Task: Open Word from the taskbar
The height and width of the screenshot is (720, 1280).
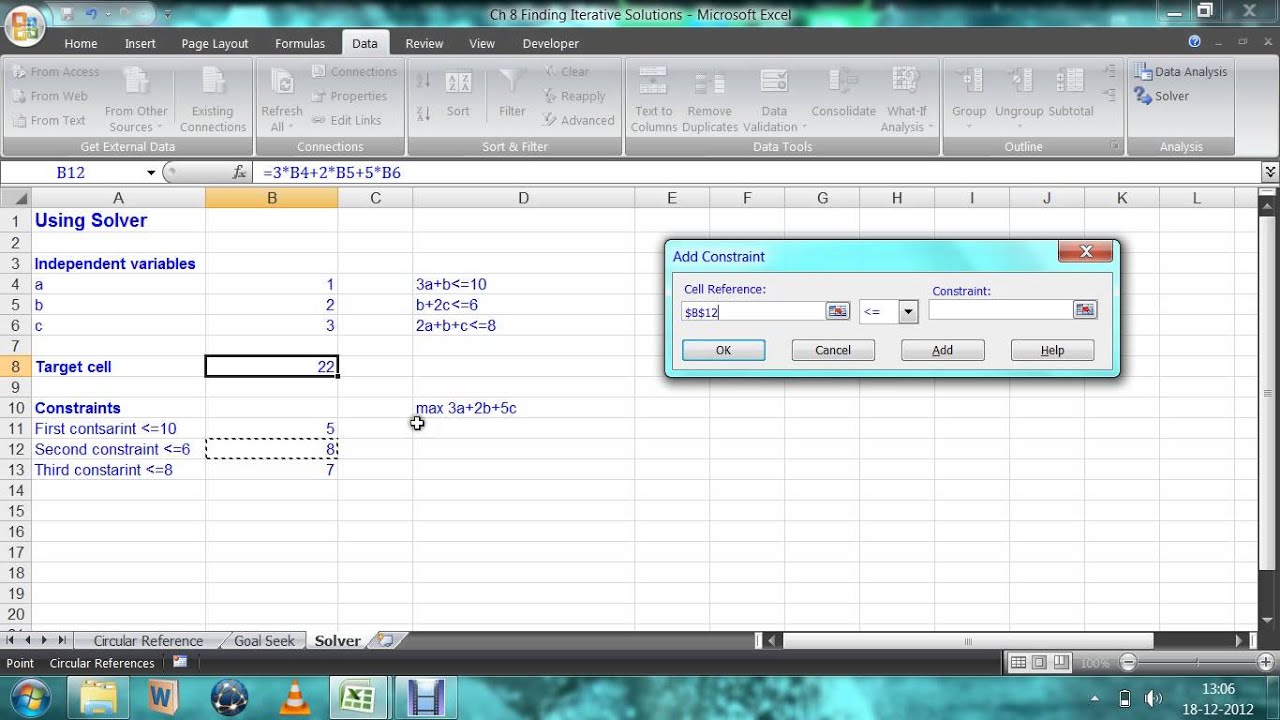Action: pos(162,697)
